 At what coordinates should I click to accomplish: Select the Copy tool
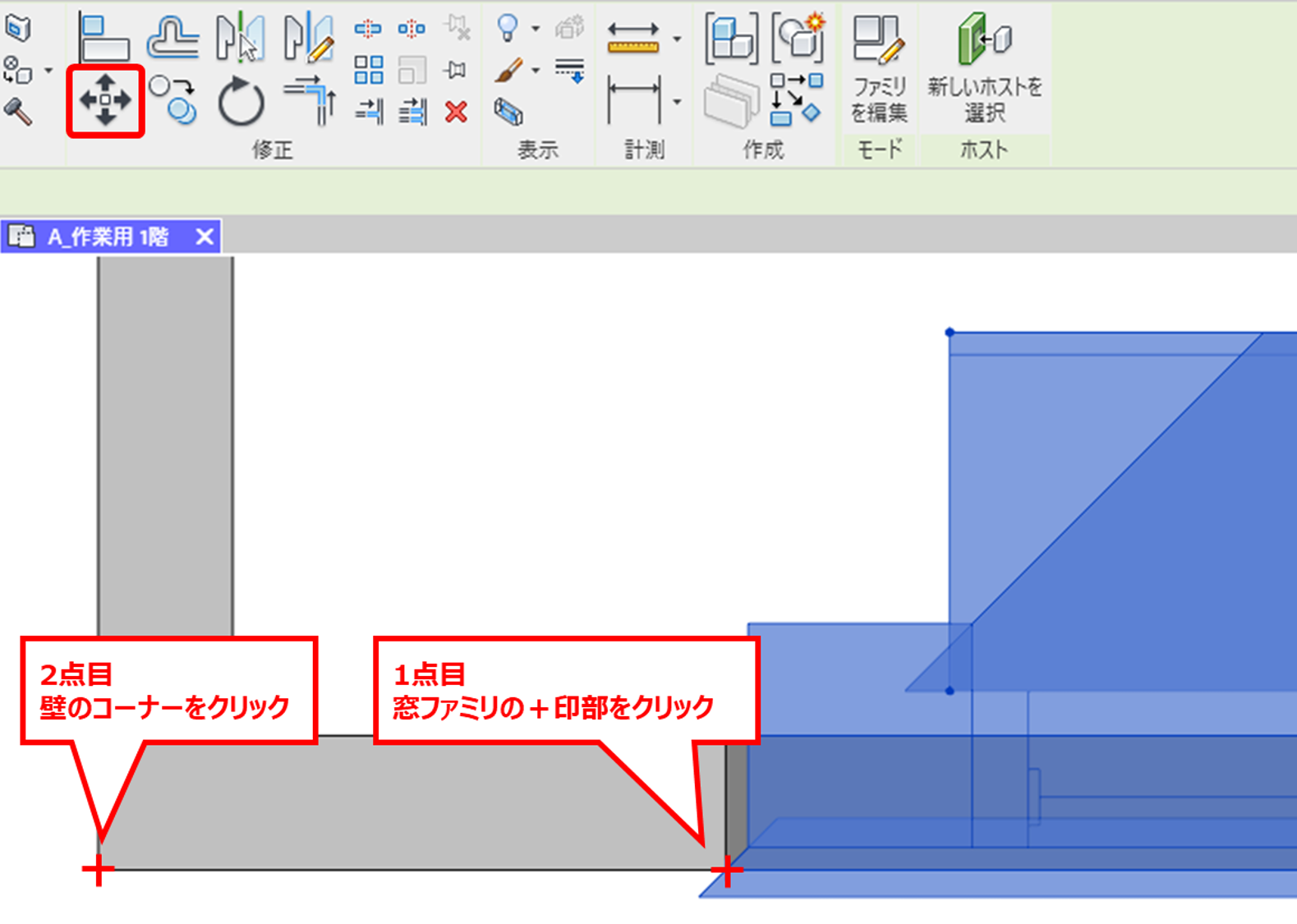tap(173, 100)
